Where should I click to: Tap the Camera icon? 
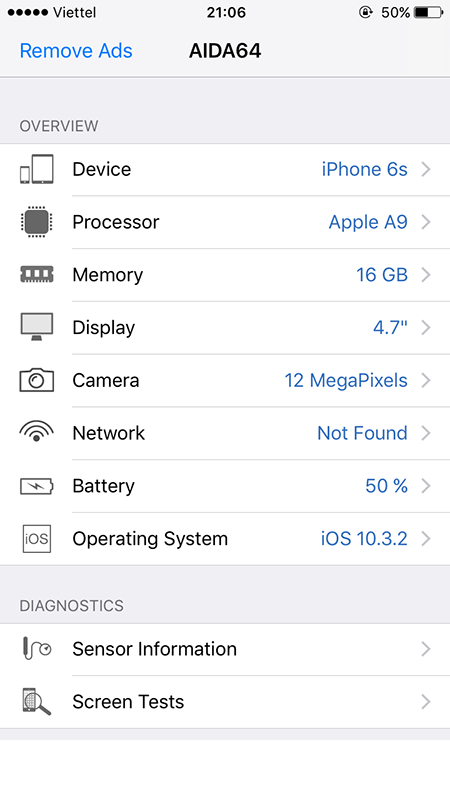coord(37,380)
